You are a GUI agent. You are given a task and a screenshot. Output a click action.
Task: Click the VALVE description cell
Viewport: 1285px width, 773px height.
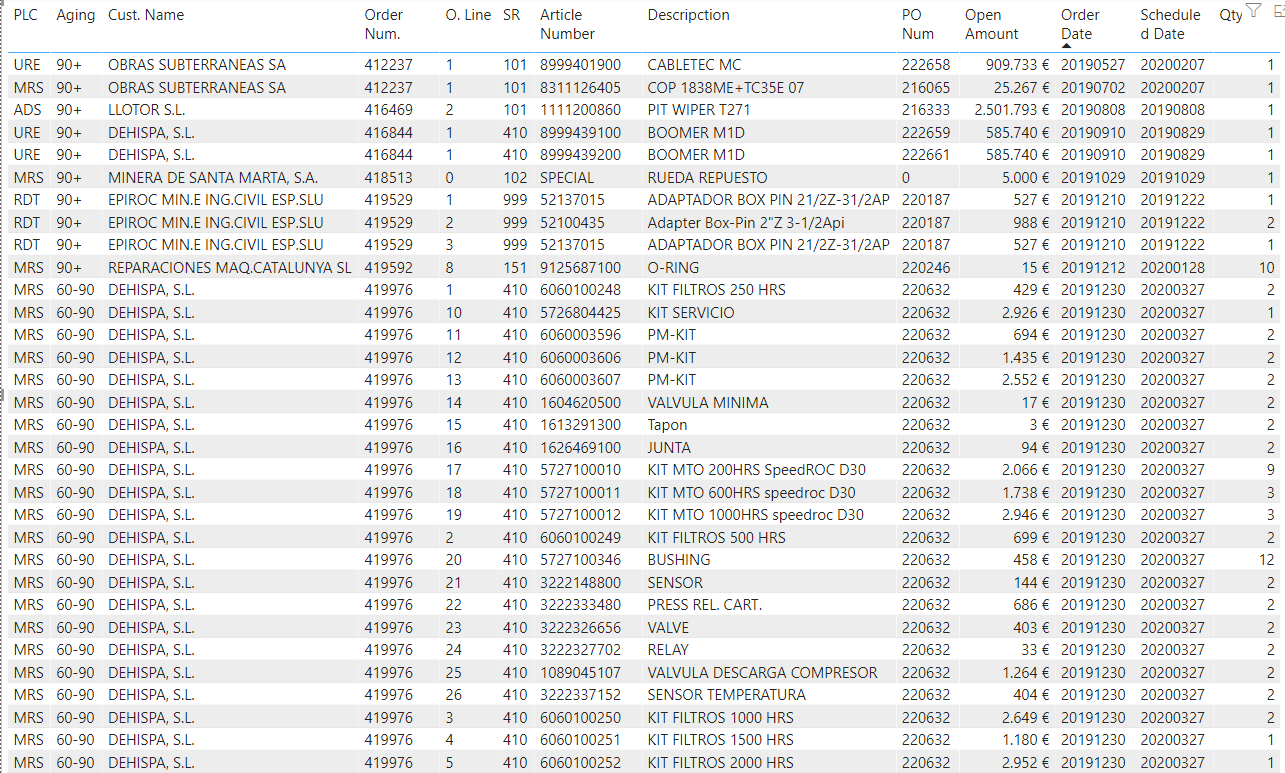pos(668,628)
